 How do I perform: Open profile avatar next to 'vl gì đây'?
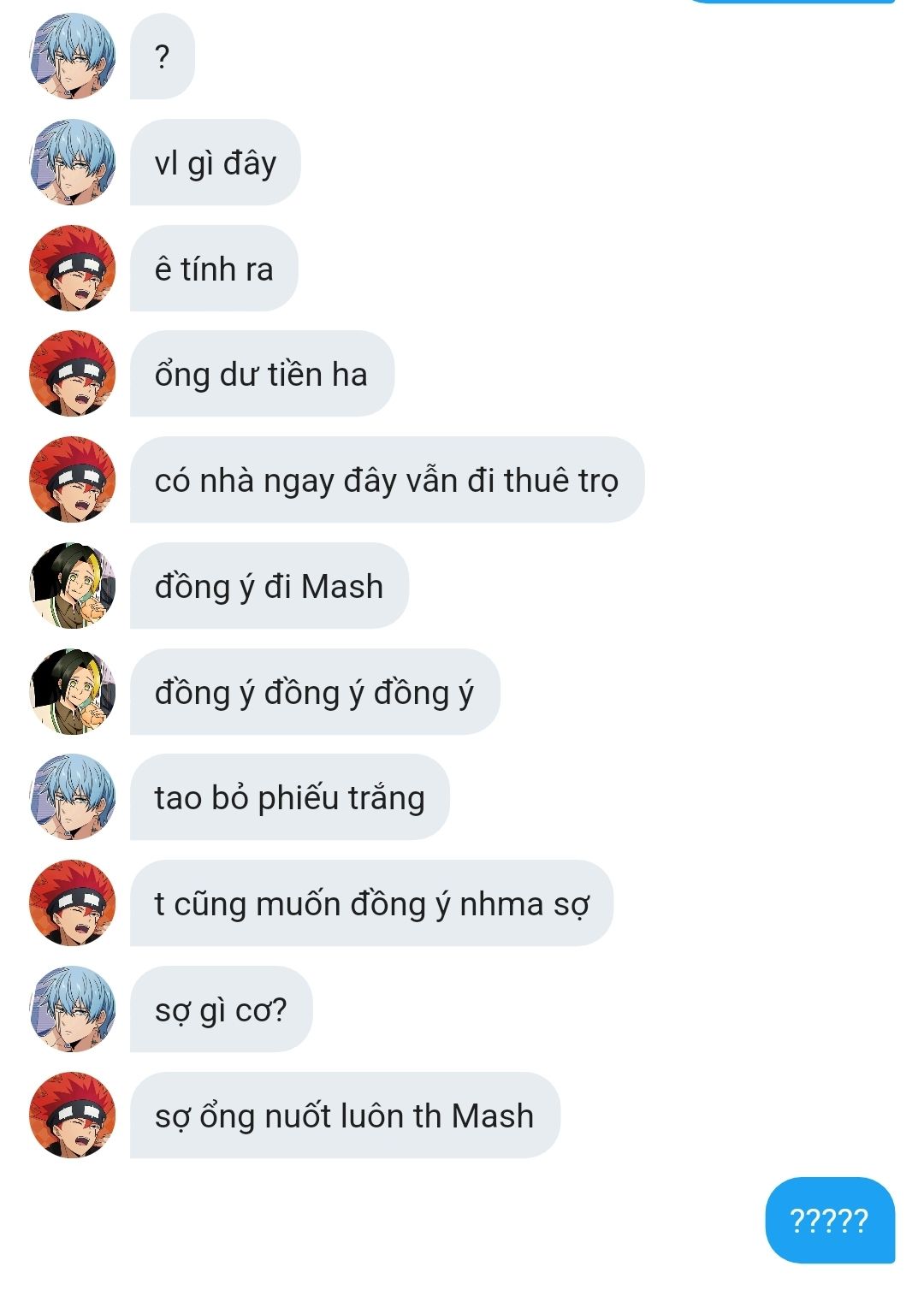point(73,163)
